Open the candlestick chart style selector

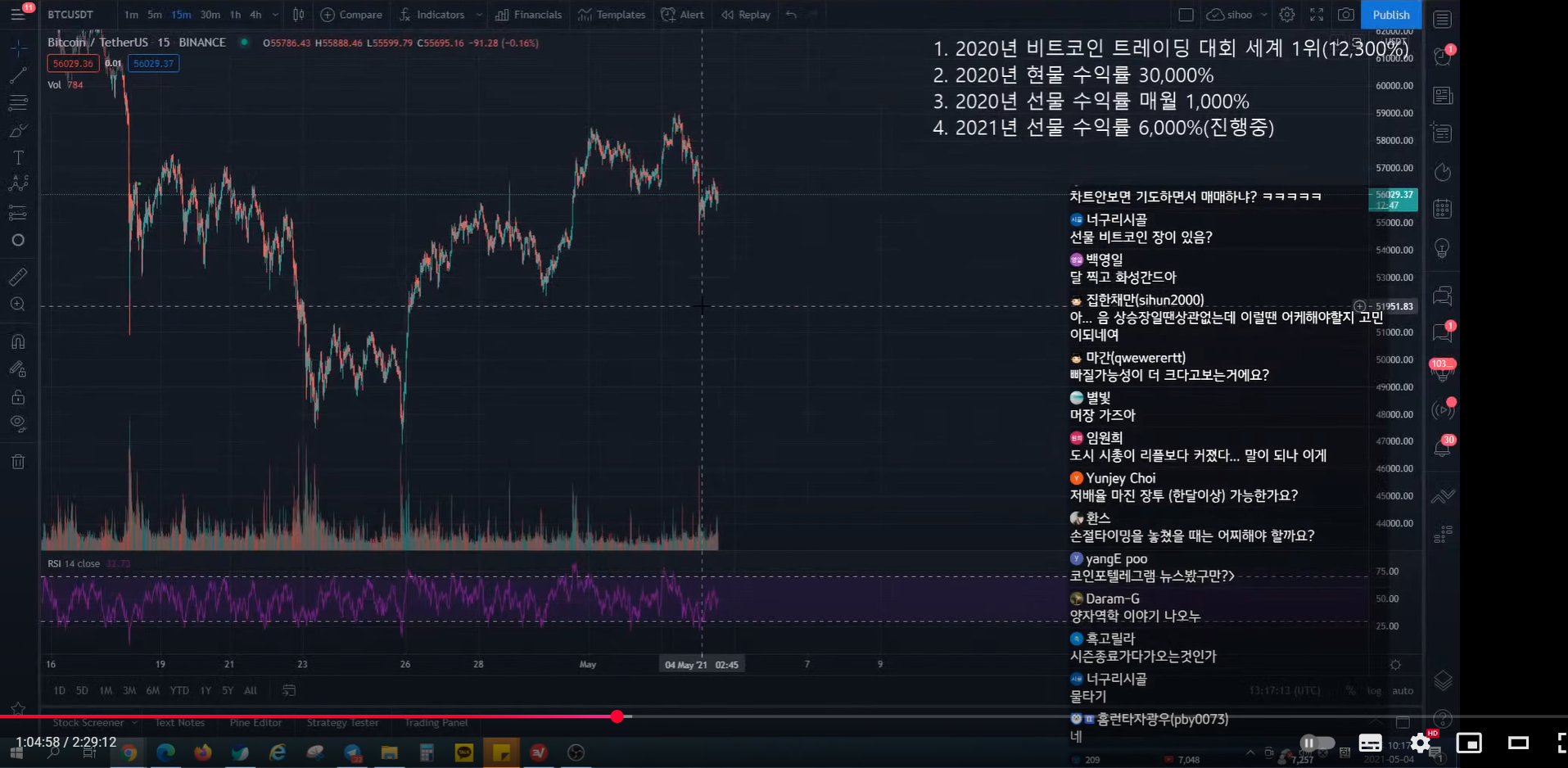pos(299,15)
